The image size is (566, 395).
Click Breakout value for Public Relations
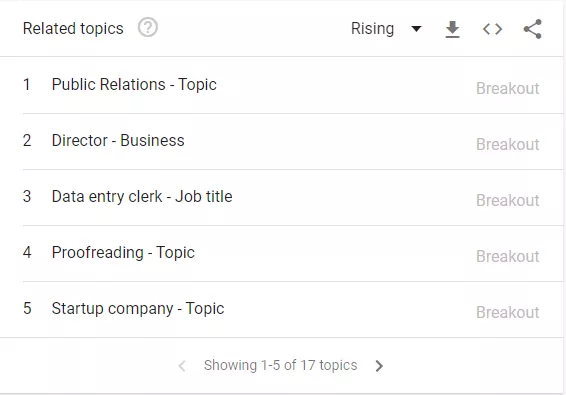click(x=508, y=88)
